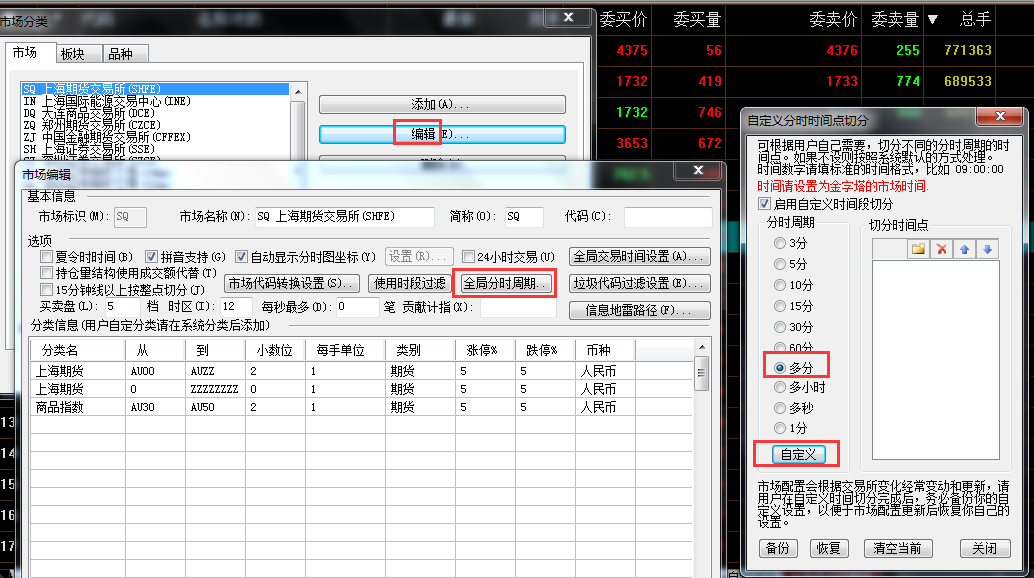Select the 30分 period radio
The image size is (1034, 578).
click(780, 328)
